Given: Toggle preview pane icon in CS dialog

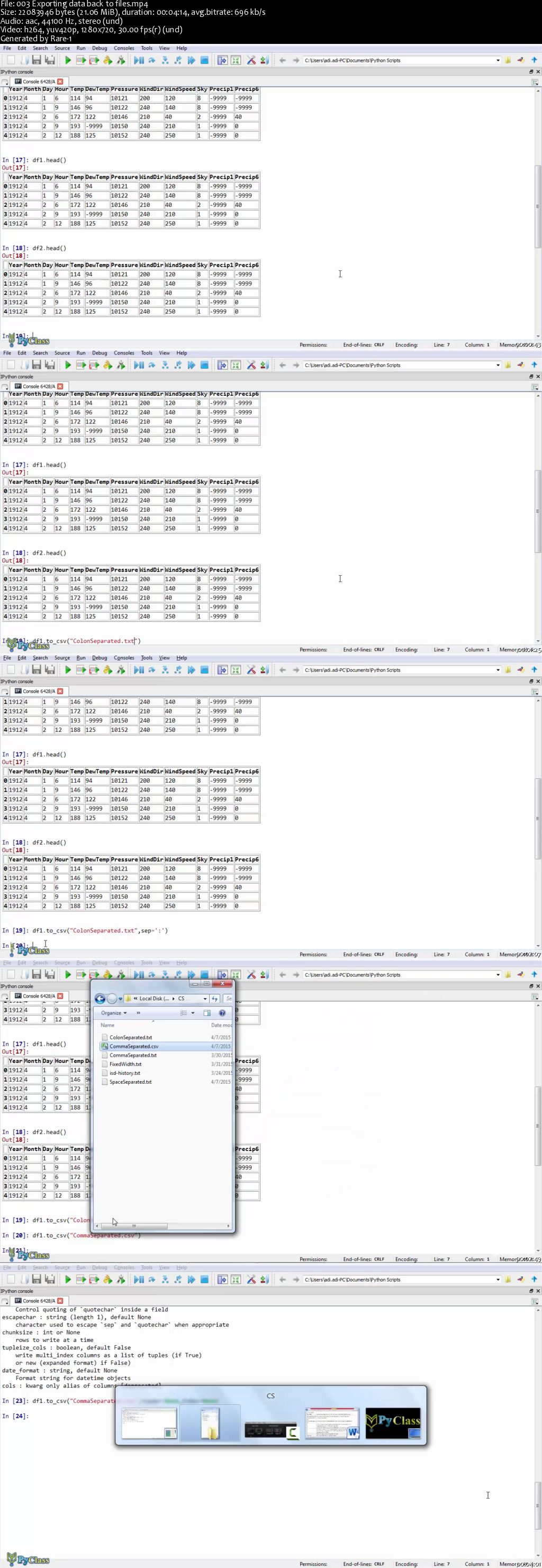Looking at the screenshot, I should 207,1013.
